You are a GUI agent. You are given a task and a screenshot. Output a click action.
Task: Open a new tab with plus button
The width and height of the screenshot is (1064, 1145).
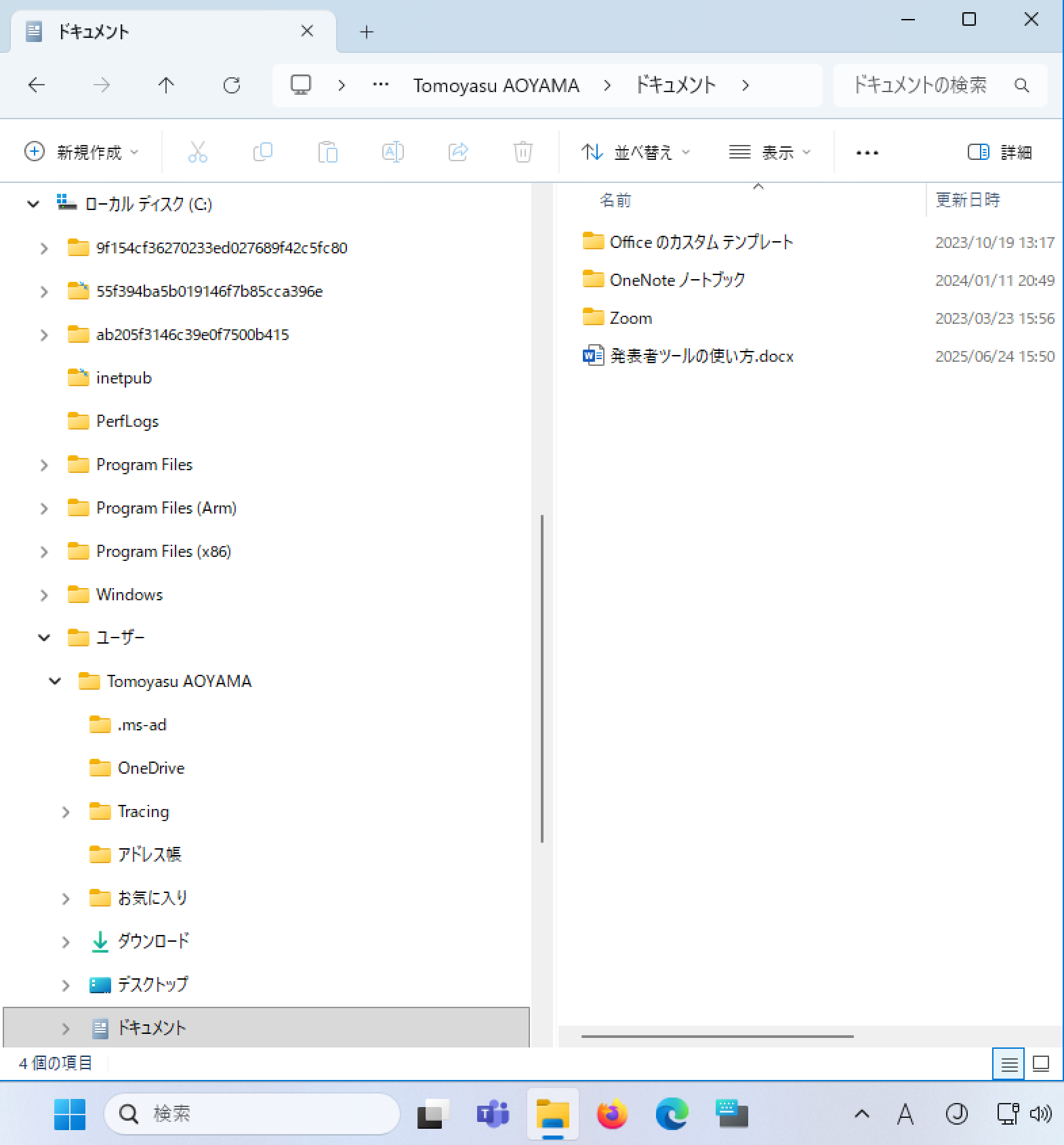pyautogui.click(x=367, y=32)
